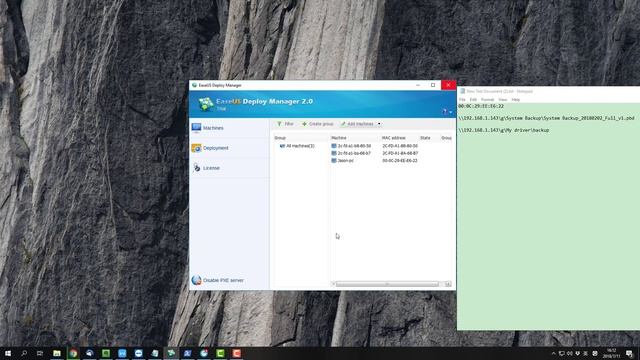Click the horizontal scrollbar in machine list
The width and height of the screenshot is (640, 360).
tap(387, 284)
